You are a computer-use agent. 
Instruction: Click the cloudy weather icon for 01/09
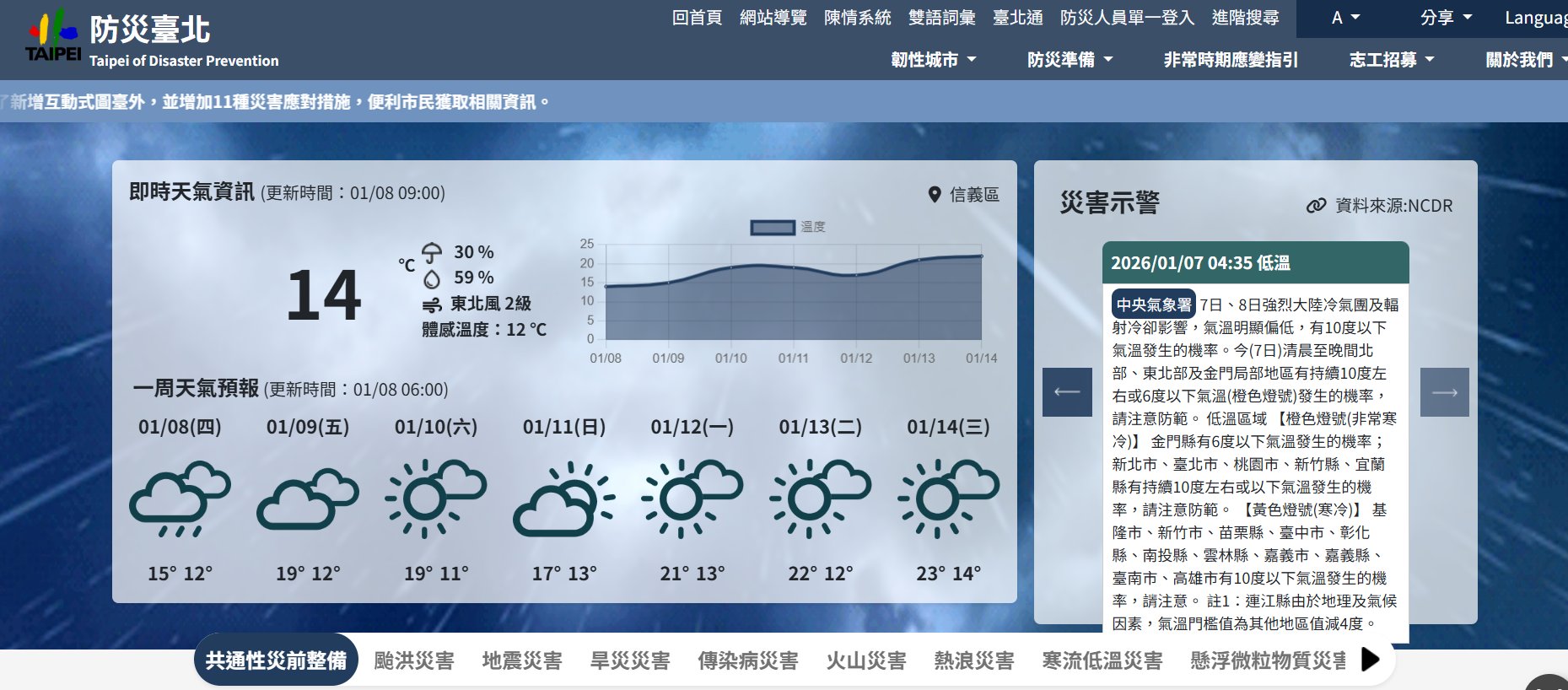[x=308, y=499]
